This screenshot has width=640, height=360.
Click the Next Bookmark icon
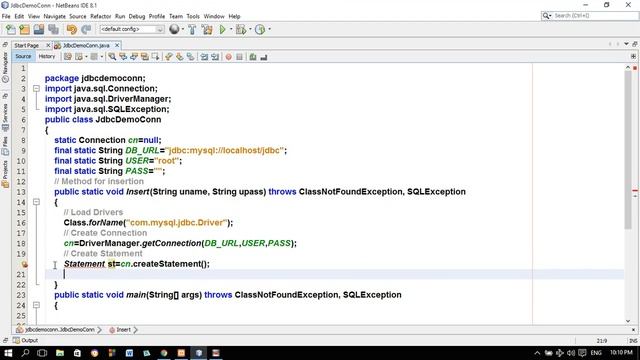coord(180,57)
